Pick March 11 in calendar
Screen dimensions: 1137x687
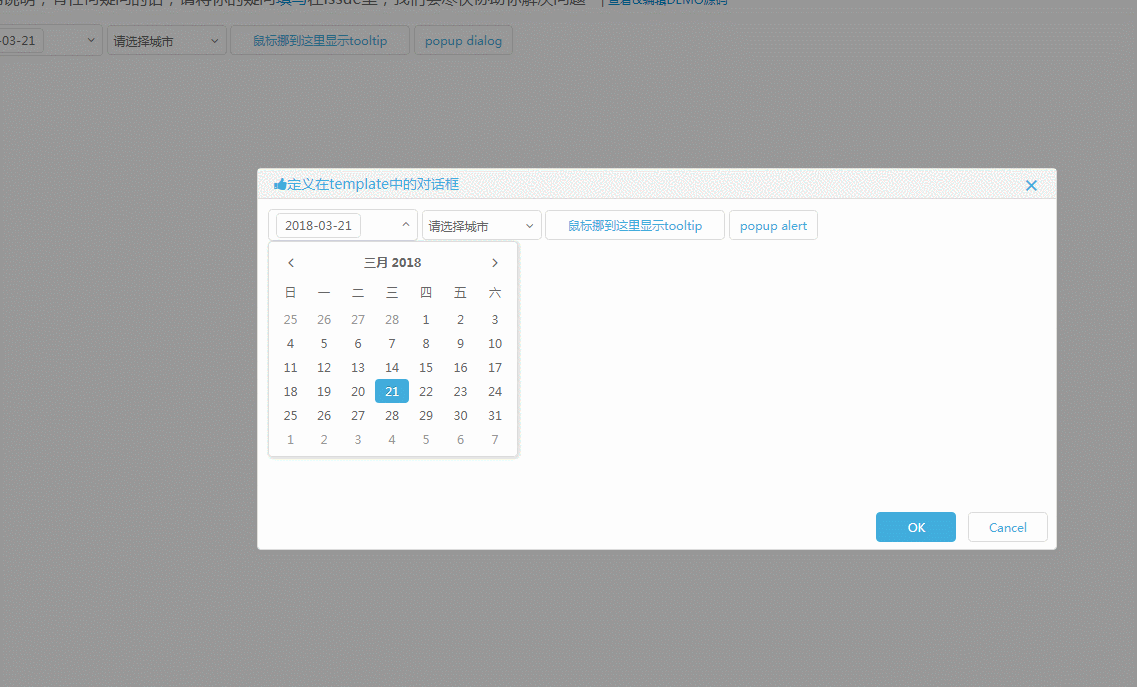click(290, 368)
